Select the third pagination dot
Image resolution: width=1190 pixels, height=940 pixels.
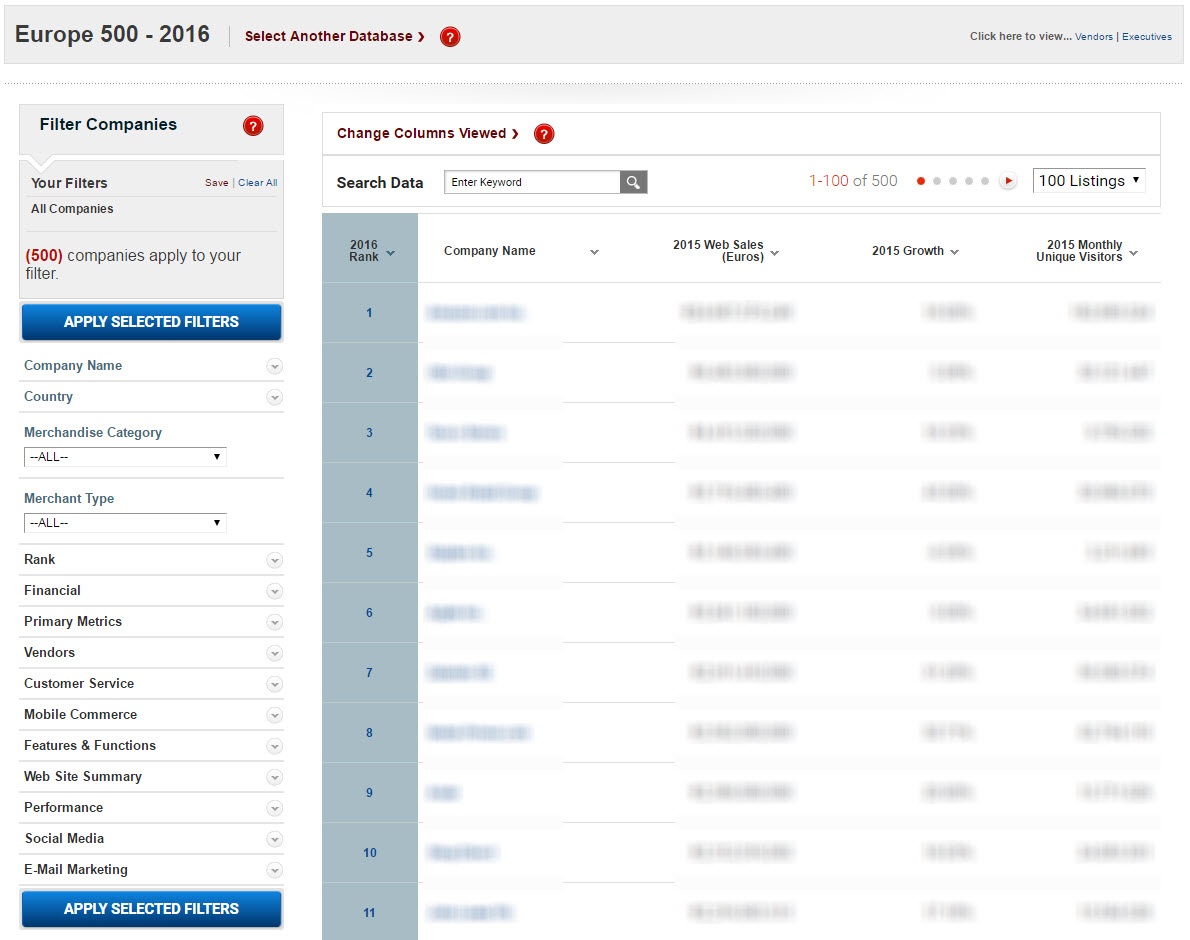[x=952, y=181]
